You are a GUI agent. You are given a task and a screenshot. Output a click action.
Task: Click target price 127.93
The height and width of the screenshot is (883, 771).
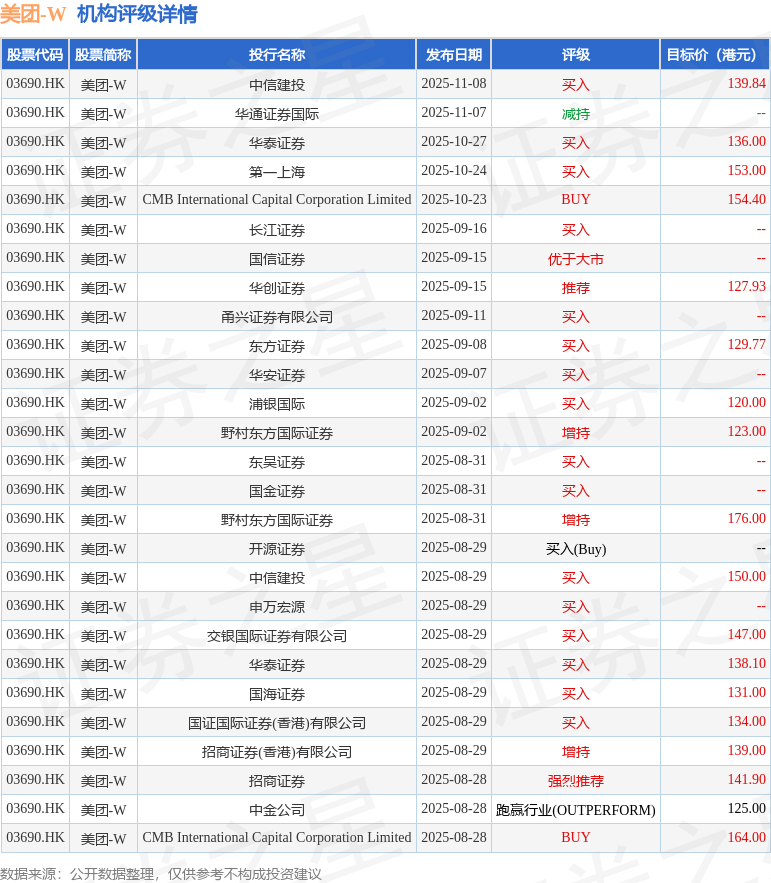[746, 287]
